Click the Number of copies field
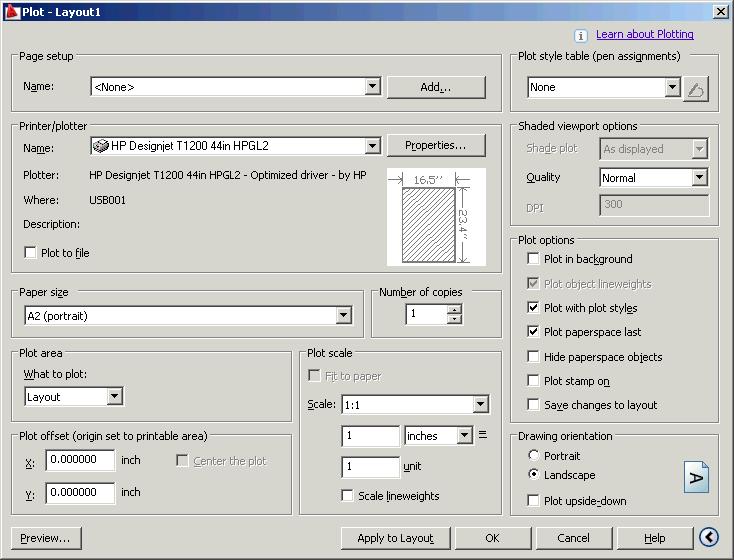 click(427, 314)
